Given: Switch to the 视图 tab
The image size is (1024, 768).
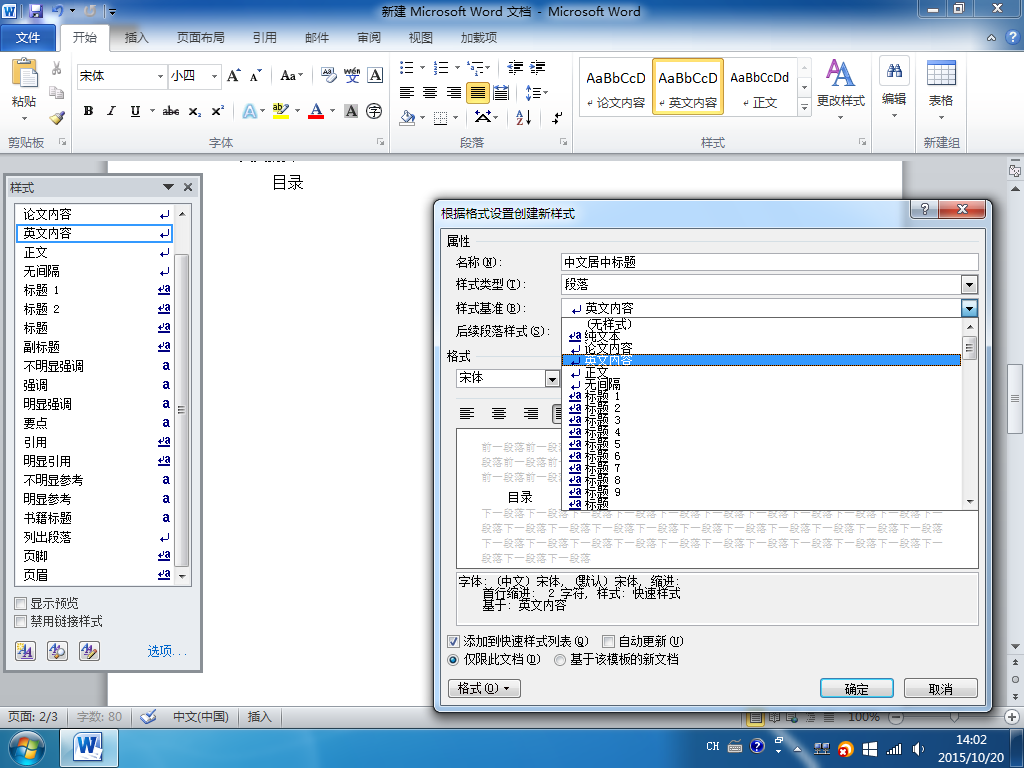Looking at the screenshot, I should click(x=421, y=38).
